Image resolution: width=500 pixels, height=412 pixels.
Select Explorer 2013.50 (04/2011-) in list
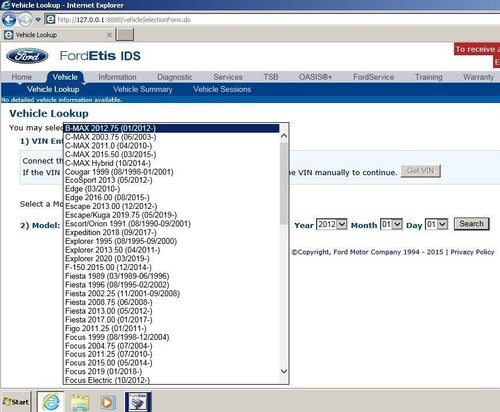click(172, 250)
